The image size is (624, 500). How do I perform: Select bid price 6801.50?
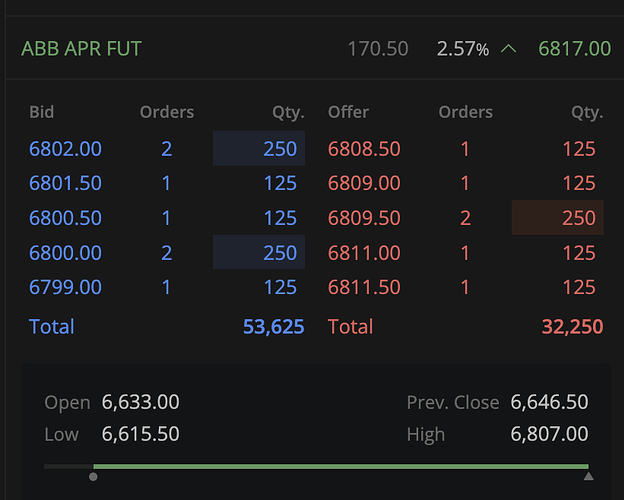point(65,183)
